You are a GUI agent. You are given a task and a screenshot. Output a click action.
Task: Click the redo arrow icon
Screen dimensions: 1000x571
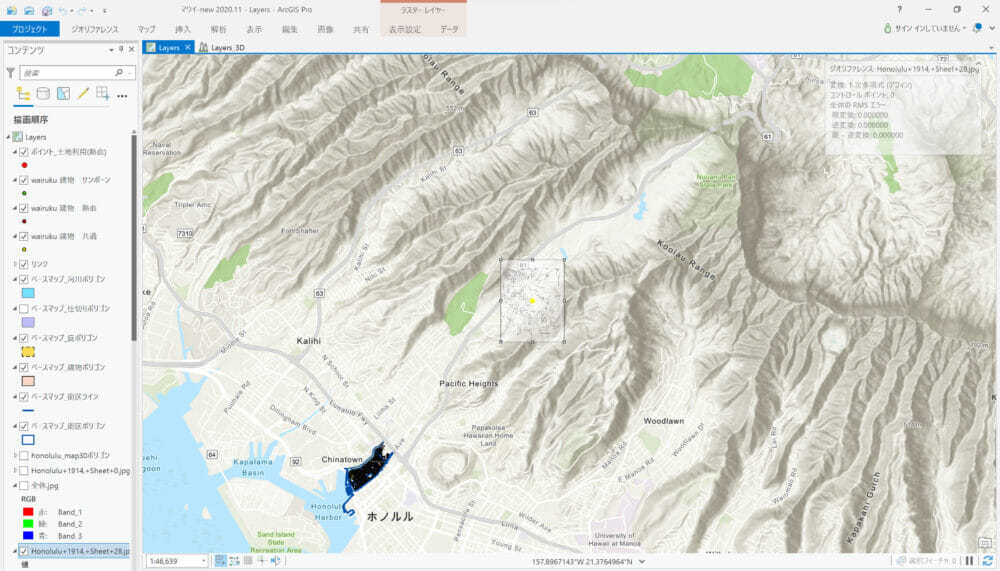click(x=82, y=10)
